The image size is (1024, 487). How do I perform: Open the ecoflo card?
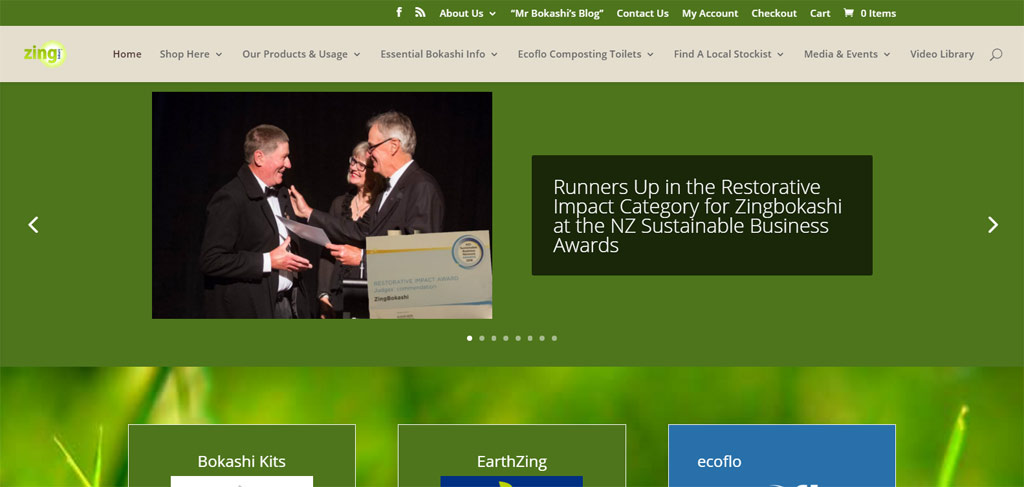click(782, 456)
